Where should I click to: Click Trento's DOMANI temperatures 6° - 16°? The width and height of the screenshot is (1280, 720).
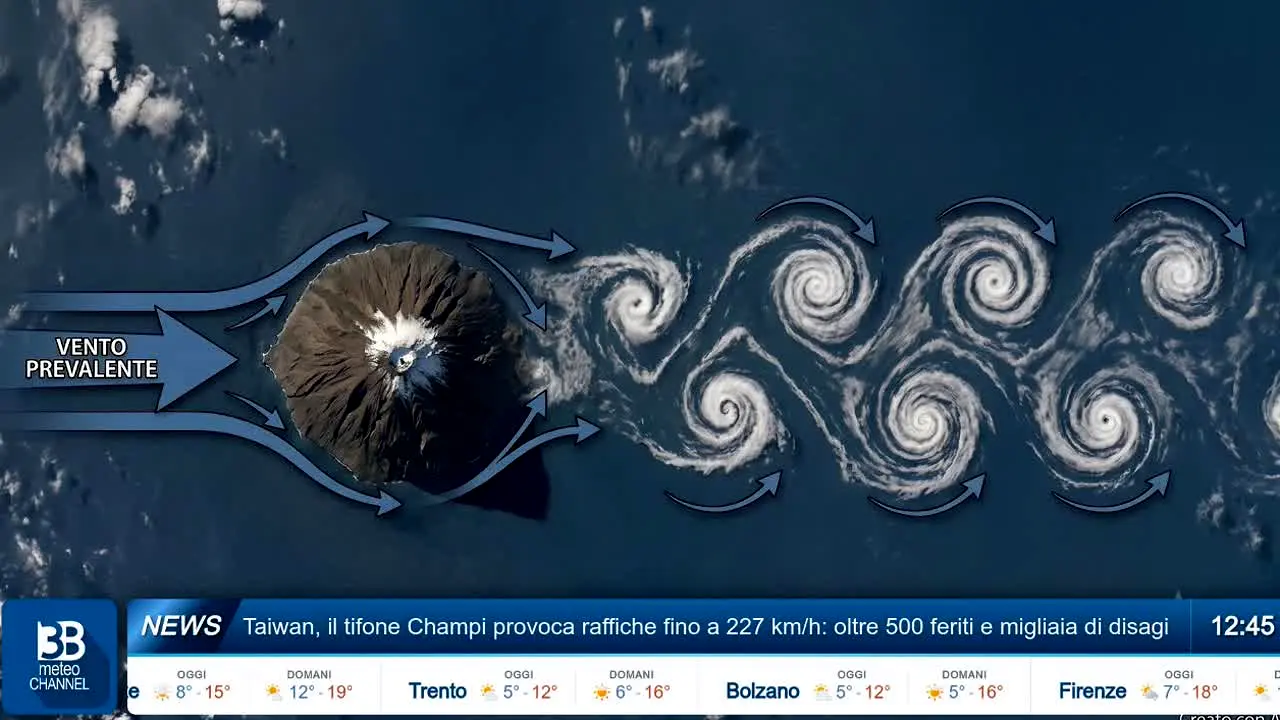tap(644, 692)
